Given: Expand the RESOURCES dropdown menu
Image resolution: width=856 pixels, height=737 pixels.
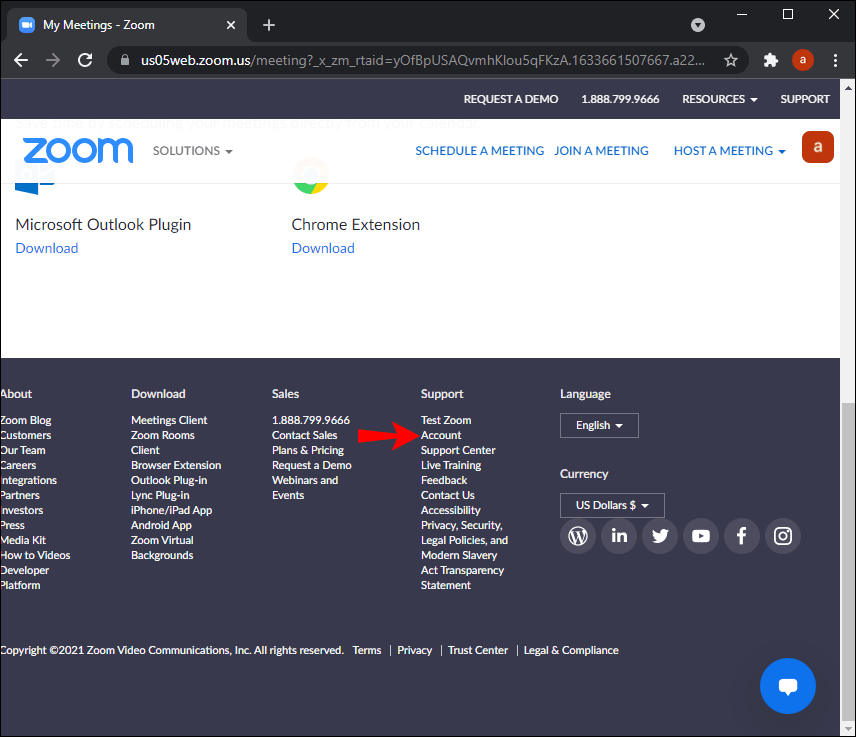Looking at the screenshot, I should point(719,99).
